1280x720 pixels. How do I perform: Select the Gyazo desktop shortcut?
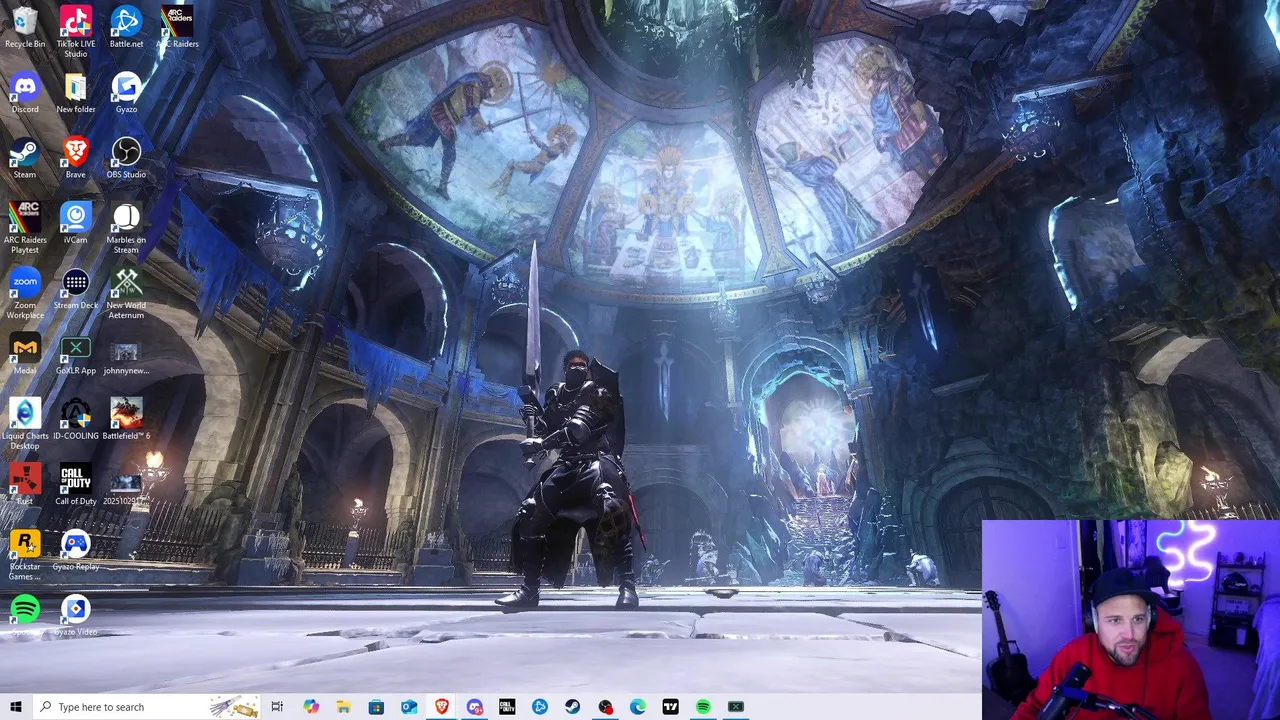pyautogui.click(x=126, y=92)
